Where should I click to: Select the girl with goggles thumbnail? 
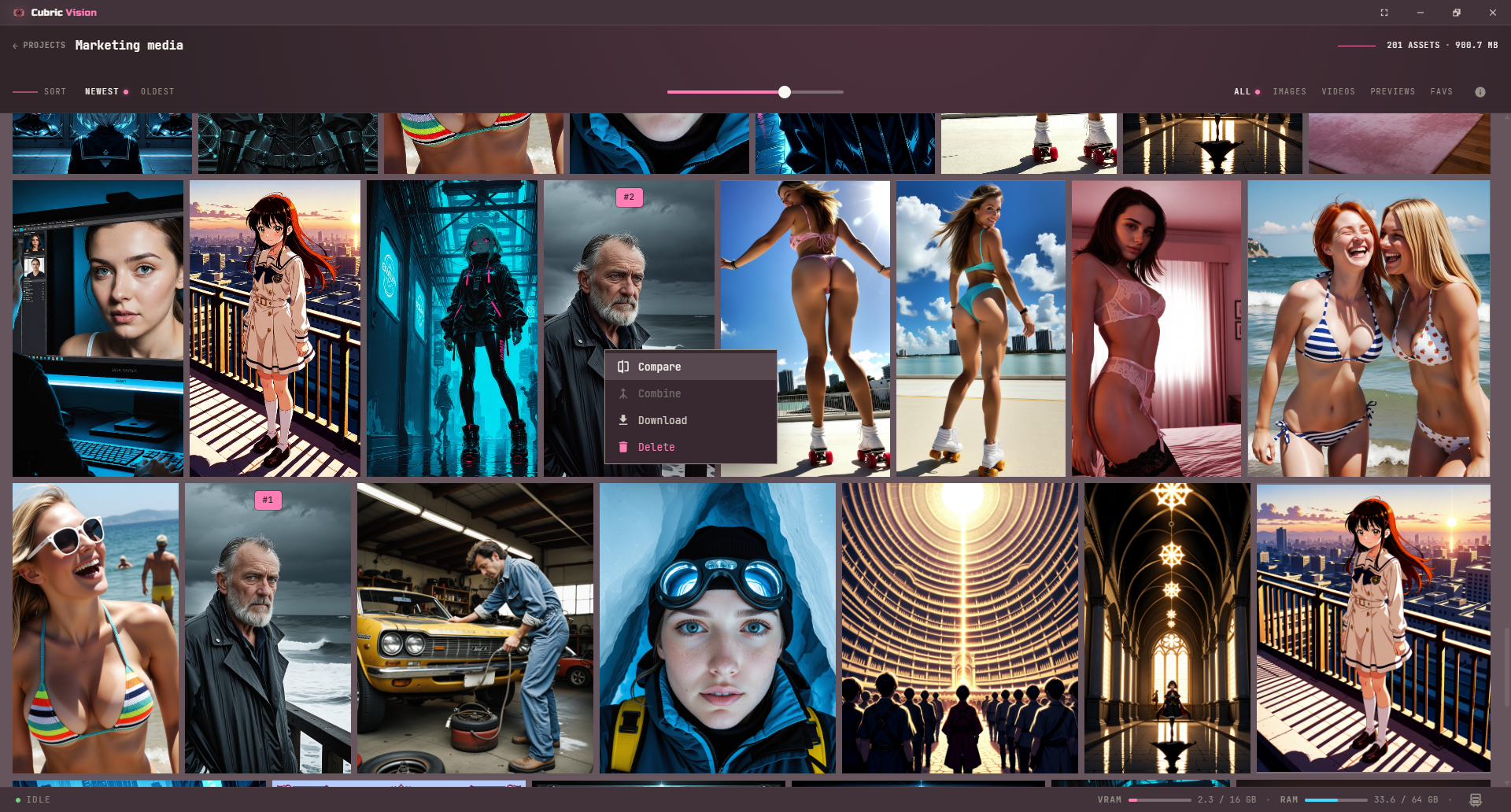tap(718, 628)
